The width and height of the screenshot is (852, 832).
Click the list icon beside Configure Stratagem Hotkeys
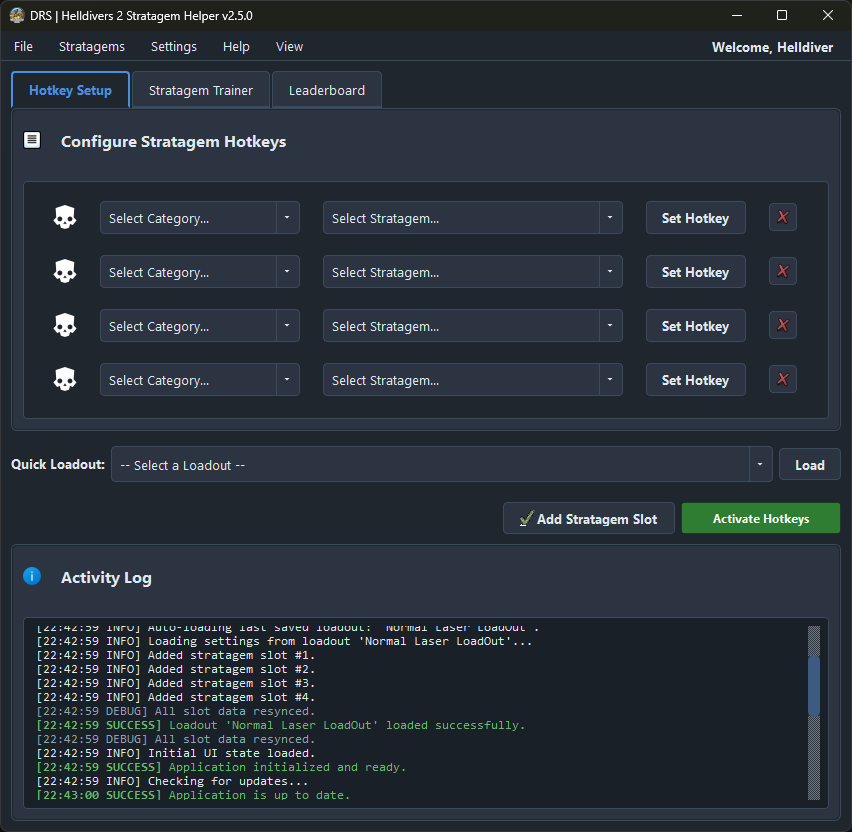click(x=32, y=140)
